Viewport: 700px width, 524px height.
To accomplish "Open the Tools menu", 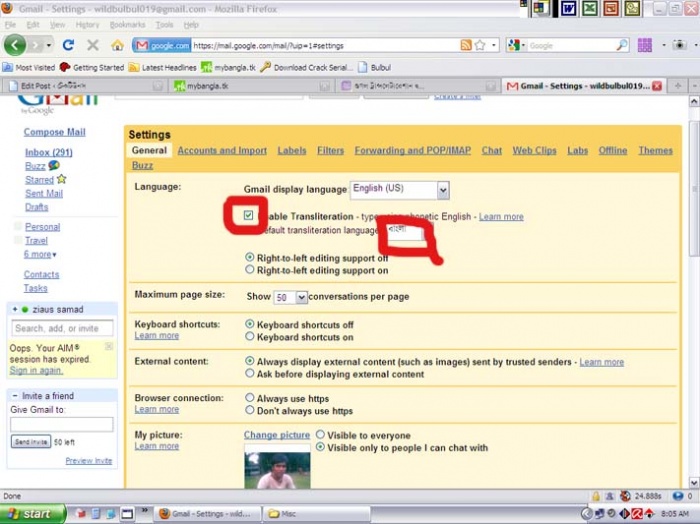I will (164, 25).
